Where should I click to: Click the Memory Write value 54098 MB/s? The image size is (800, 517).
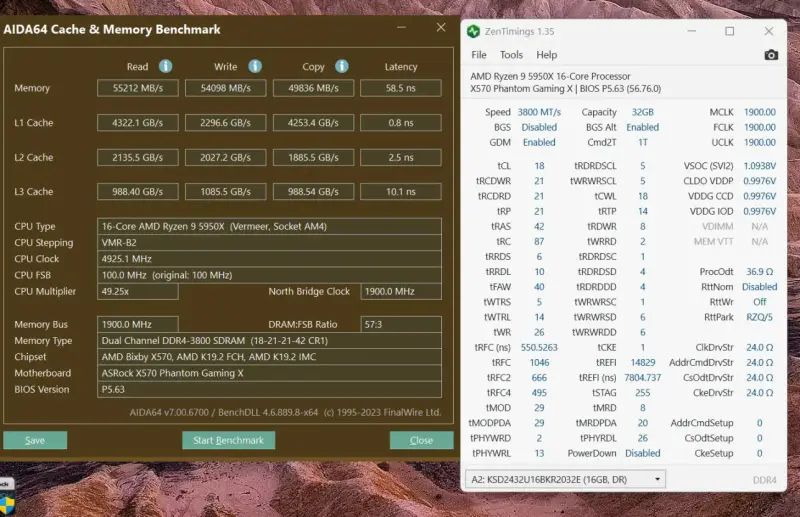coord(226,88)
